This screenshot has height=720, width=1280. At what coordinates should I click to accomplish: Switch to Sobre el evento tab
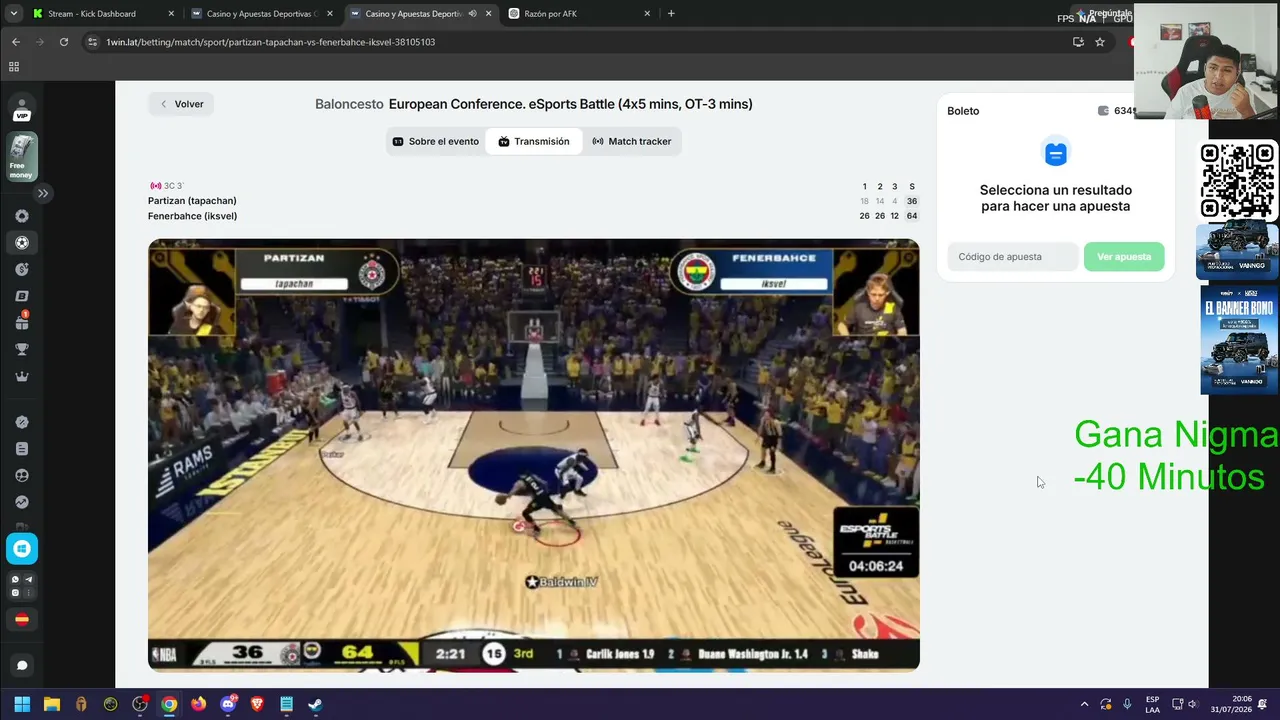click(436, 142)
